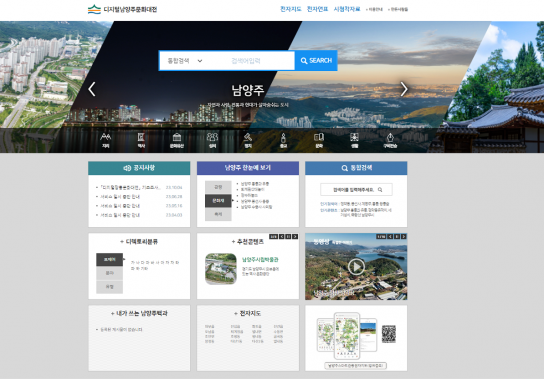
Task: Go to previous 추천콘텐츠 item
Action: pyautogui.click(x=282, y=237)
